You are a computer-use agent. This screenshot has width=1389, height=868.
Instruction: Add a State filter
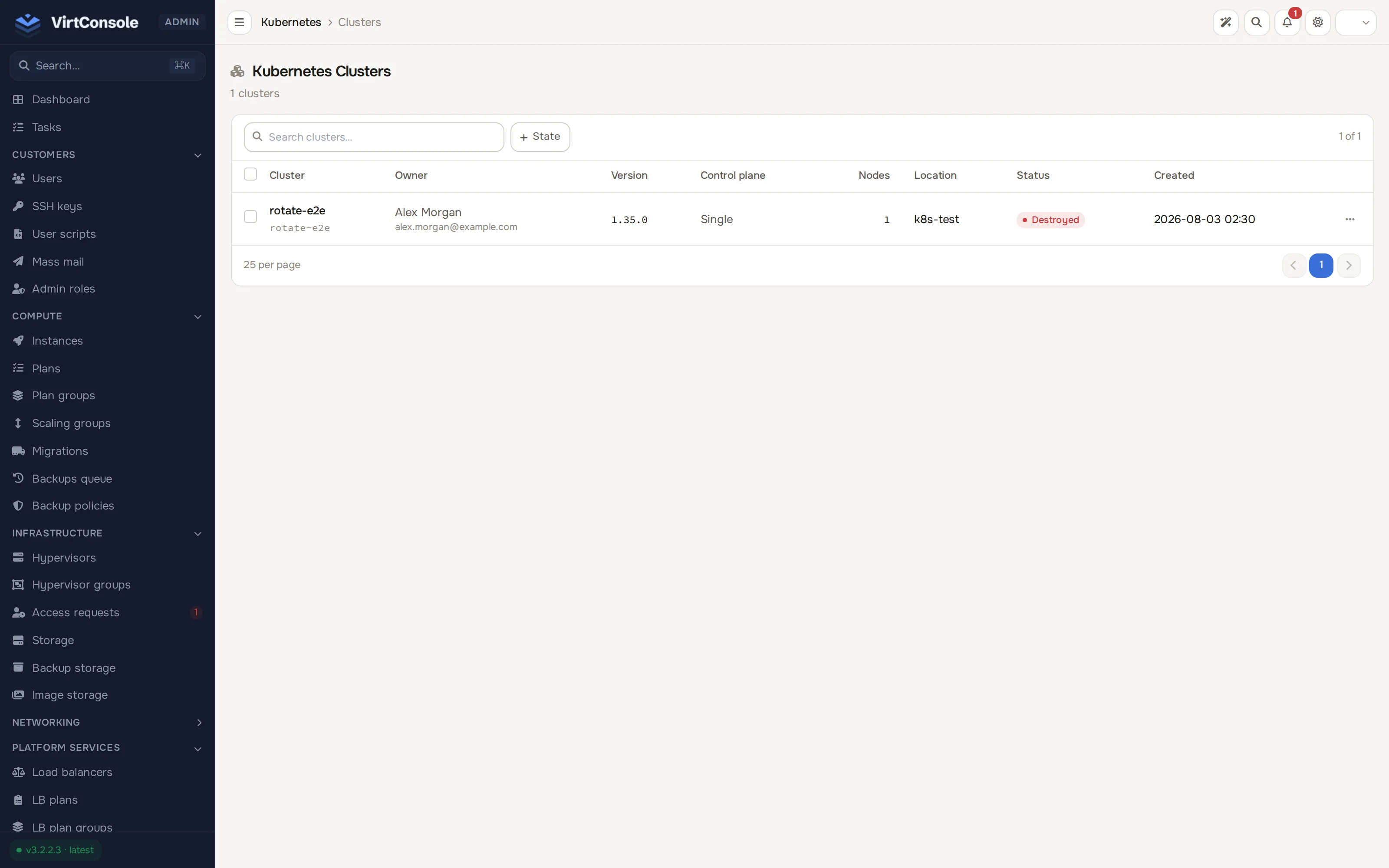[540, 137]
